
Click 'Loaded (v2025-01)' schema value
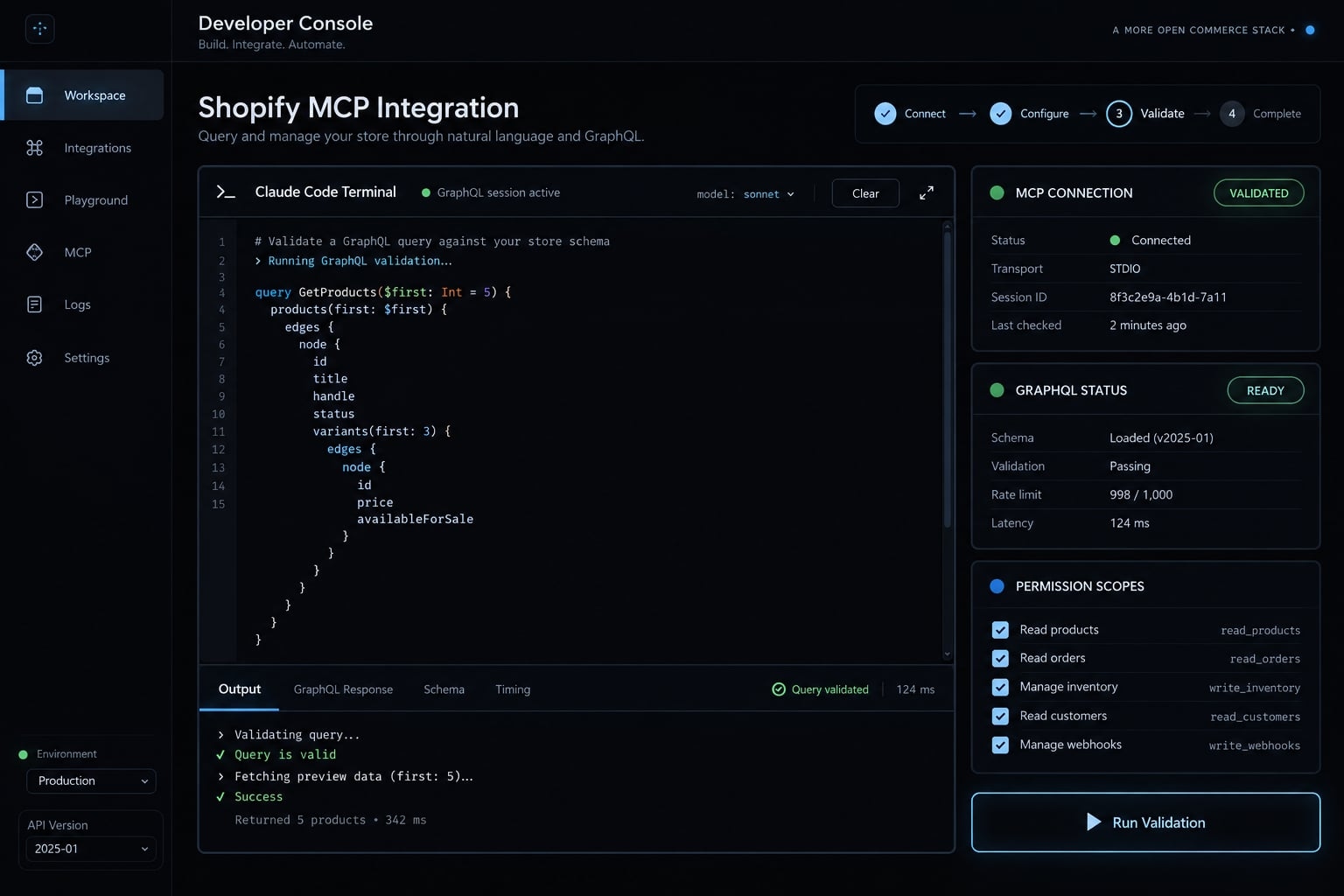(1161, 437)
